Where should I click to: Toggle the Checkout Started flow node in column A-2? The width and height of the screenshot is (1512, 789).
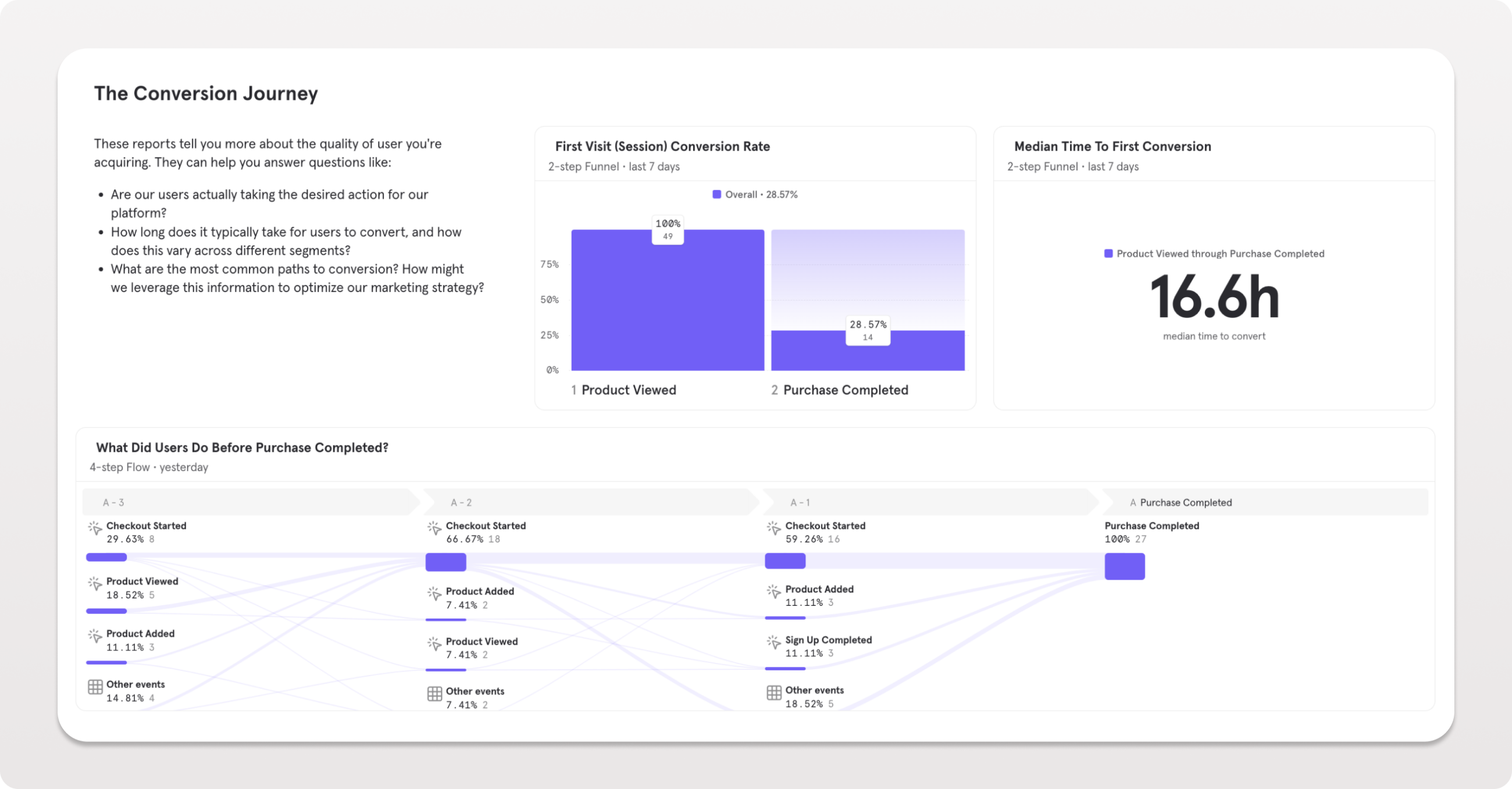[445, 562]
